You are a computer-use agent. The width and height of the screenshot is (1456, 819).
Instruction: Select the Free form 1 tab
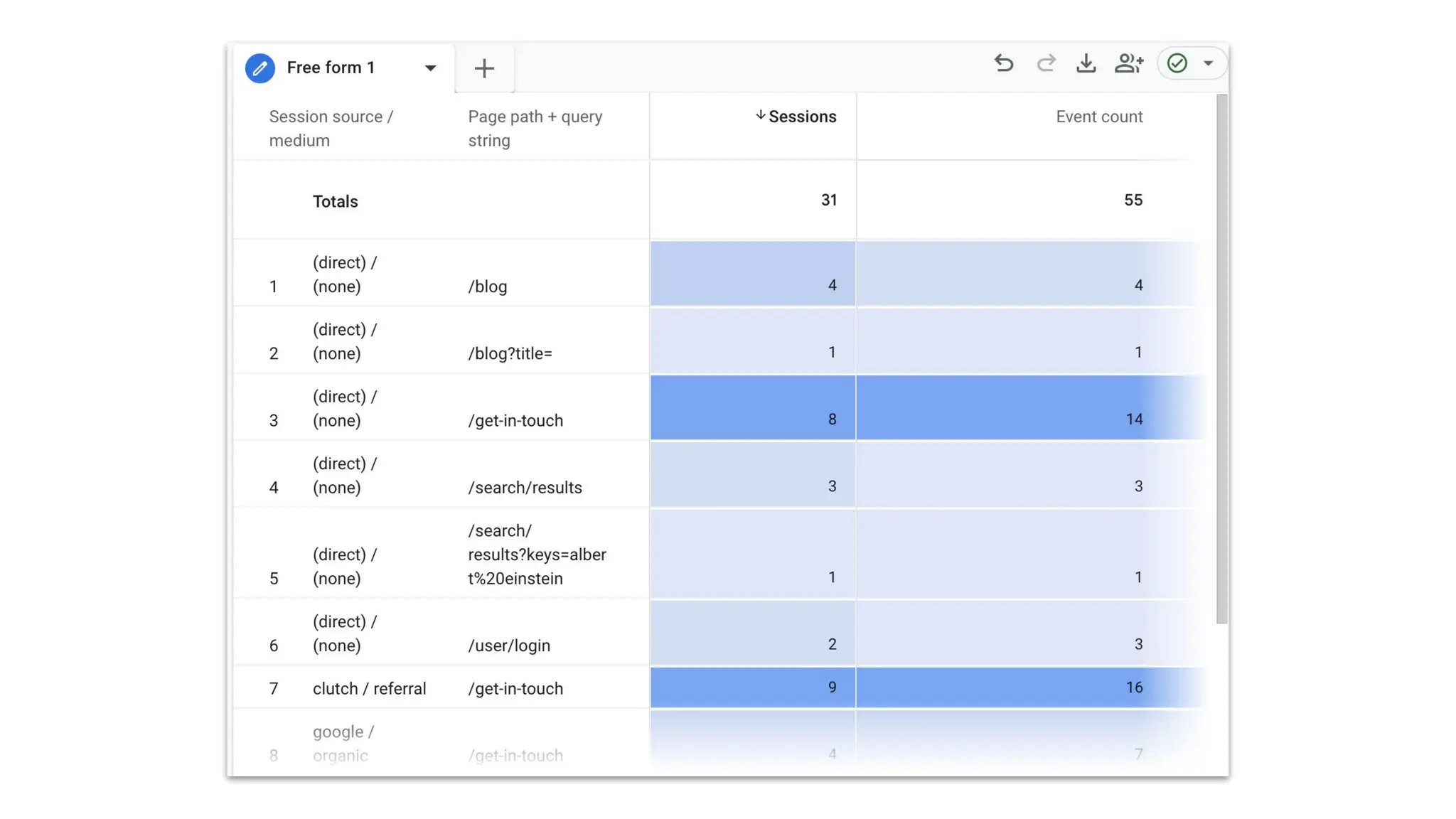tap(331, 68)
